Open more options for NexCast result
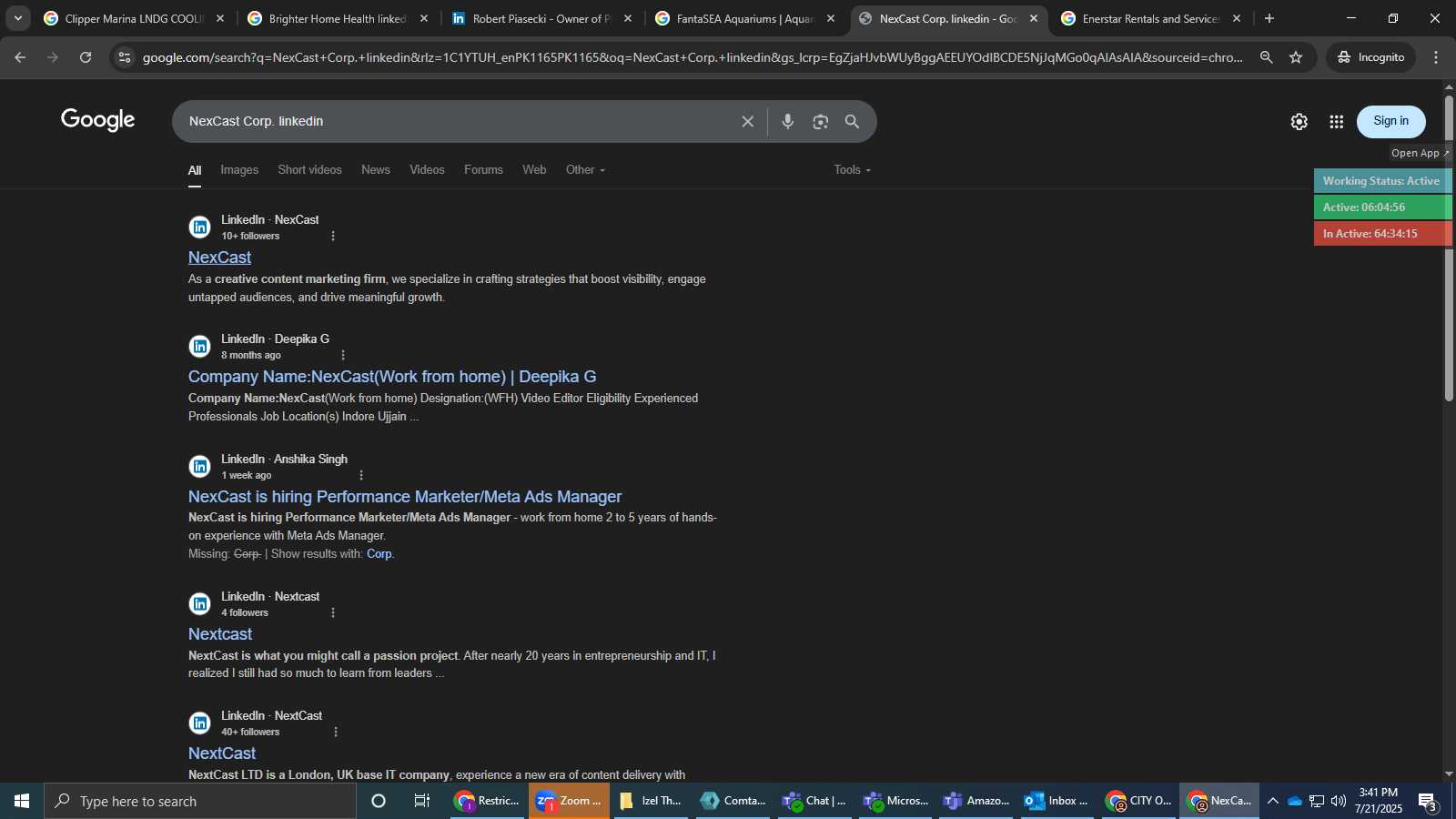The width and height of the screenshot is (1456, 819). 333,236
